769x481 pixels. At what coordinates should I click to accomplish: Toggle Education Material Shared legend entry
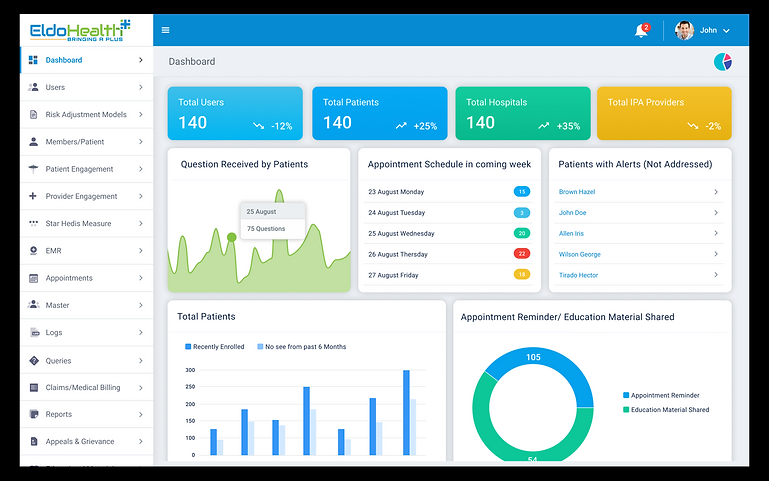point(666,409)
